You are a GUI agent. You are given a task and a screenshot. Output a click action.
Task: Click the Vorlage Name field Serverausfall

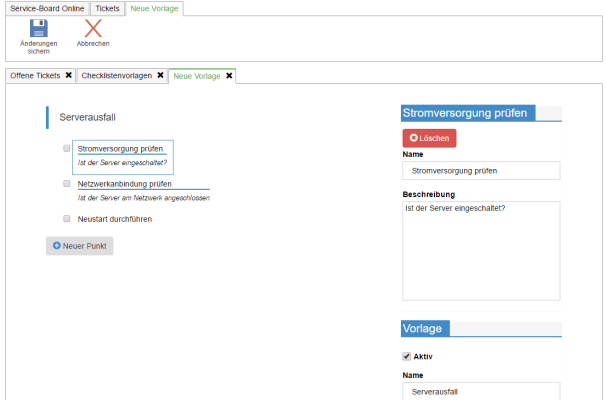click(480, 393)
